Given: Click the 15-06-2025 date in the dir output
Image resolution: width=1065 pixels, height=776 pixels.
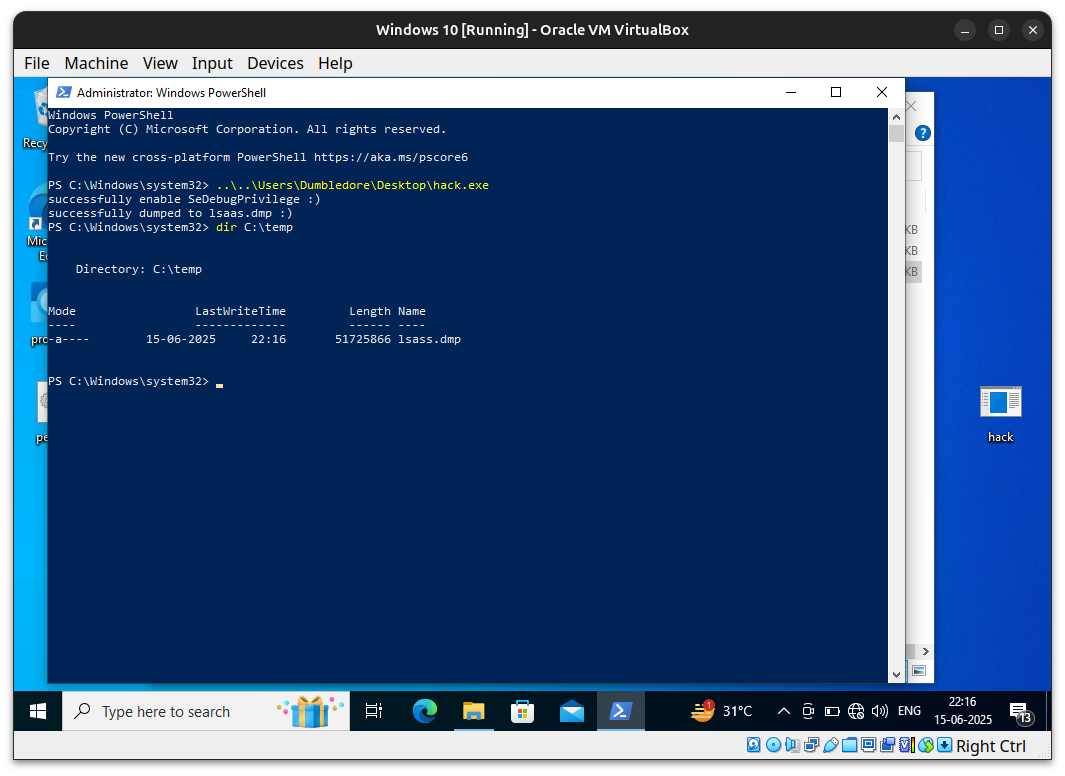Looking at the screenshot, I should [181, 339].
